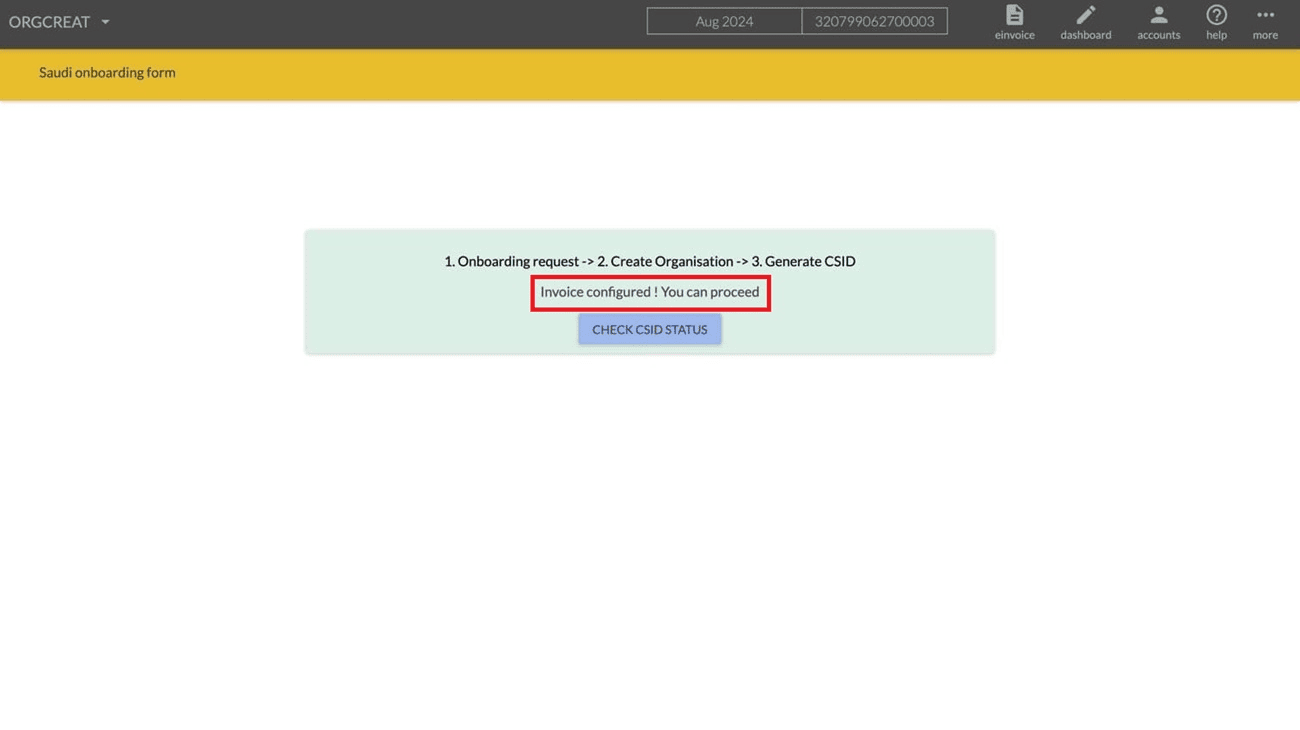Select the Generate CSID step label
Screen dimensions: 1300x730
coord(803,261)
